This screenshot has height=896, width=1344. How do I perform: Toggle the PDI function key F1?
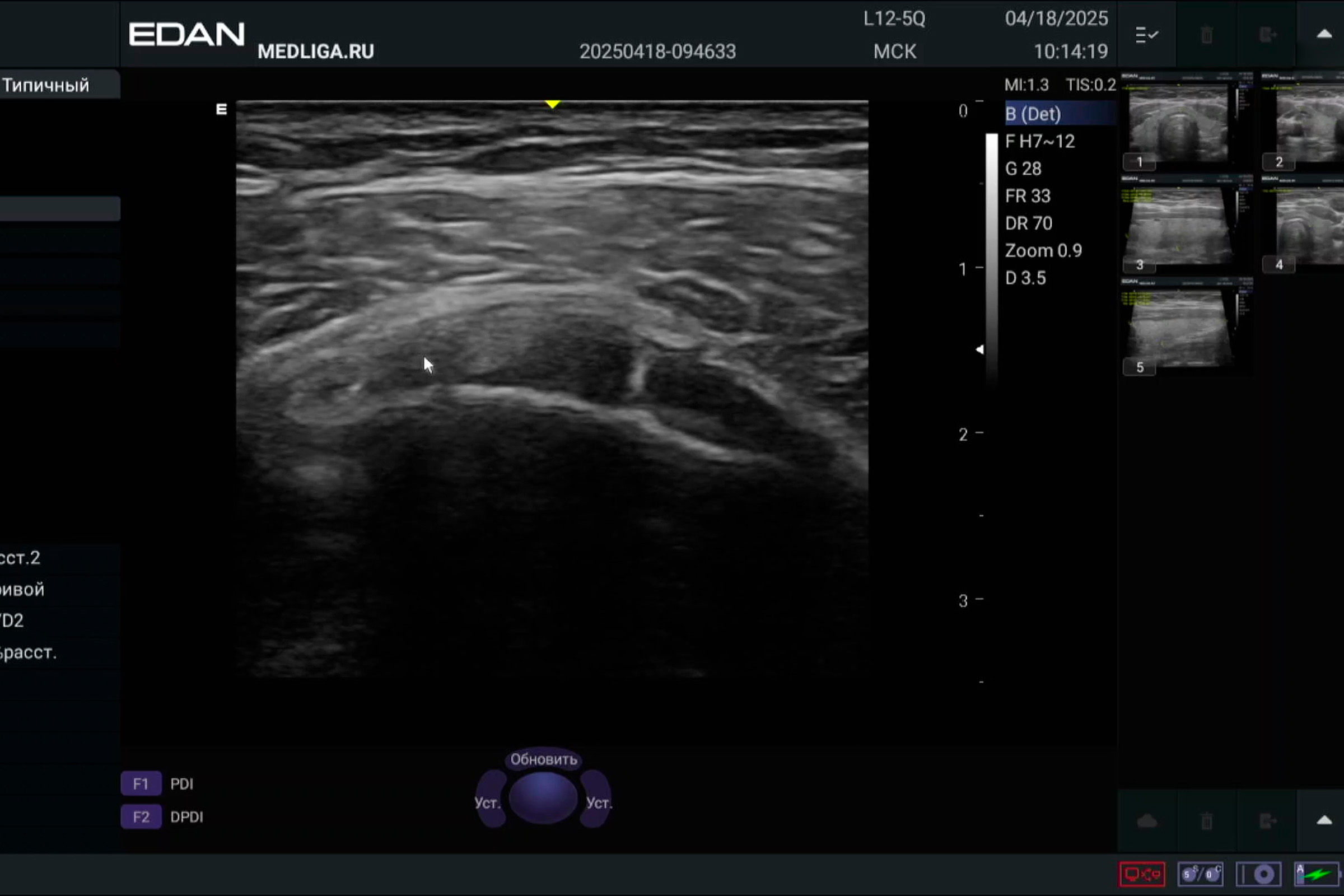[x=141, y=783]
